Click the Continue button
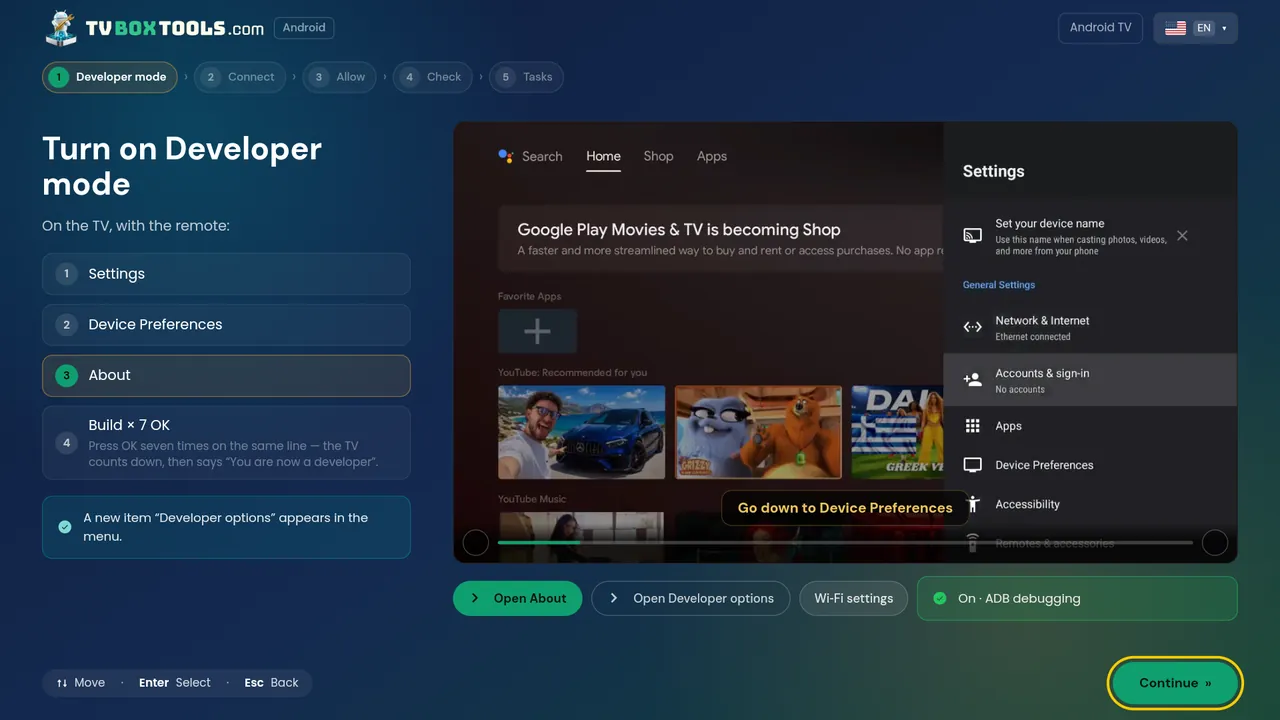 tap(1175, 683)
